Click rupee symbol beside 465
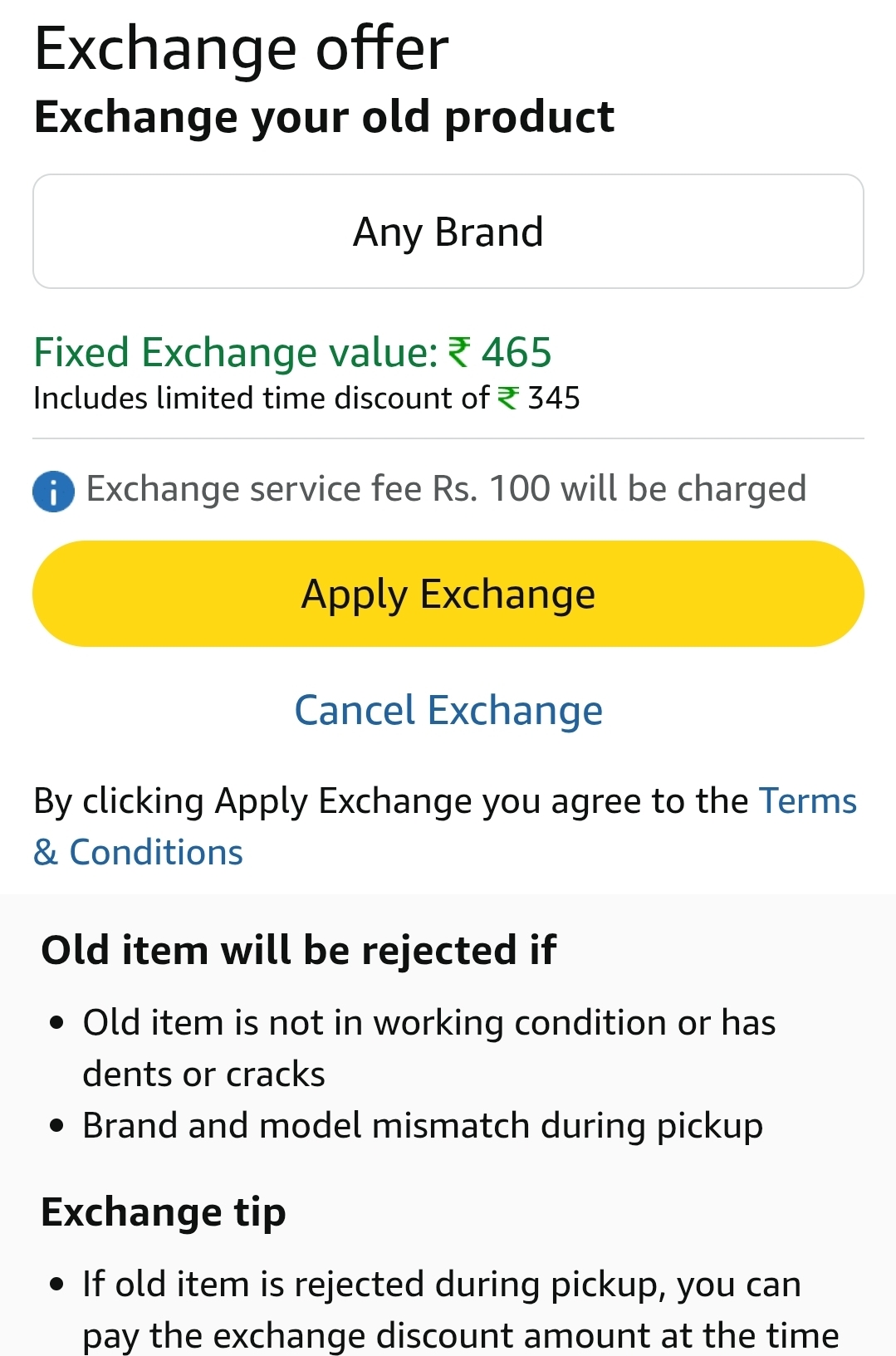 point(459,352)
